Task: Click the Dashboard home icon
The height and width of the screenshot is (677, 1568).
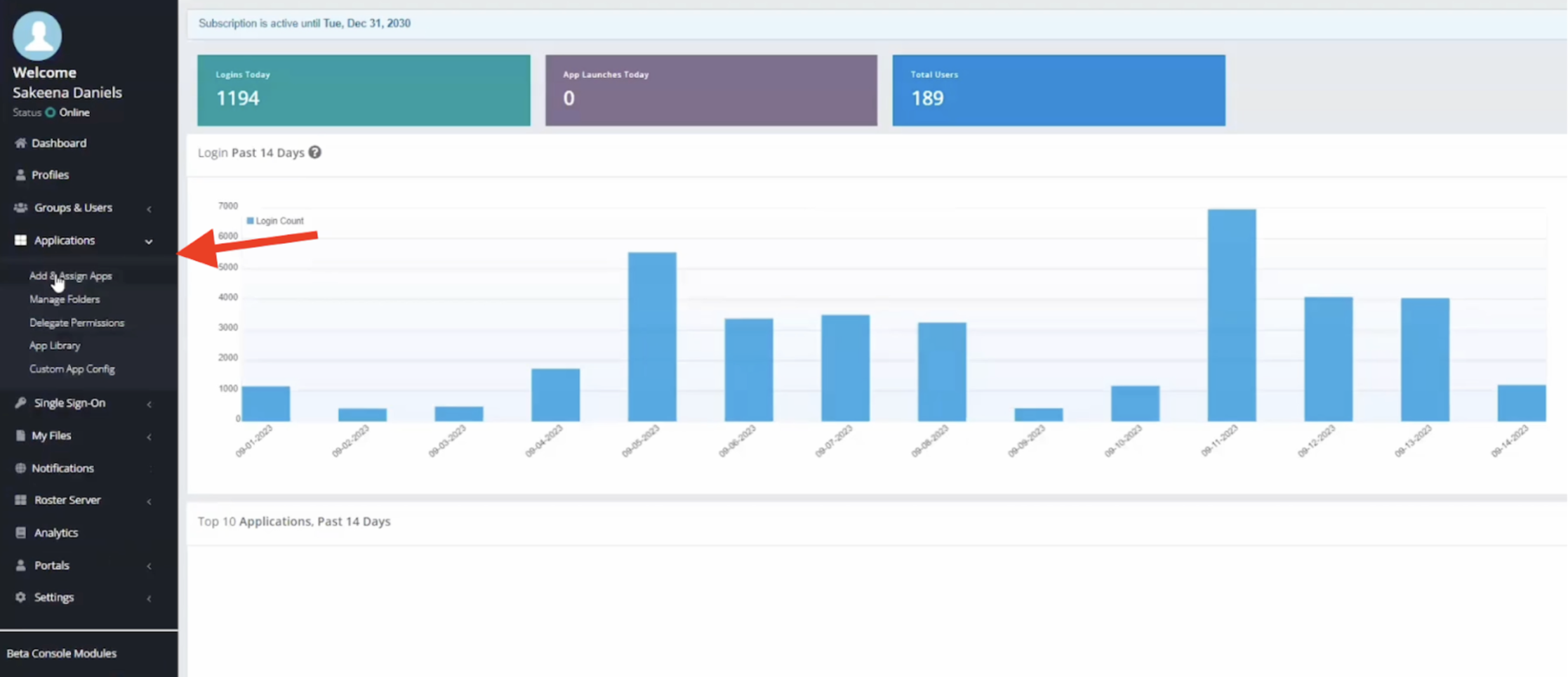Action: point(20,143)
